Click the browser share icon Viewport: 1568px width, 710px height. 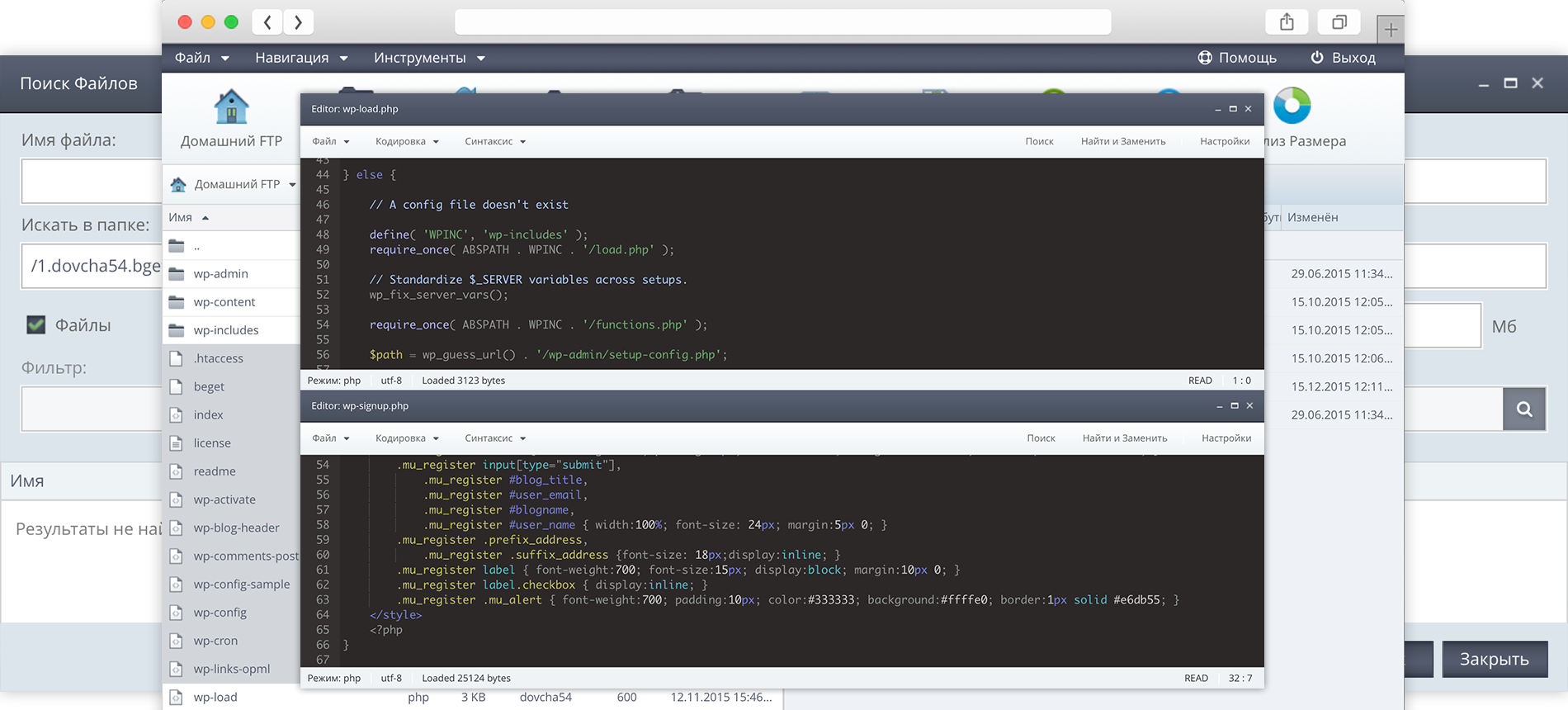pos(1287,22)
